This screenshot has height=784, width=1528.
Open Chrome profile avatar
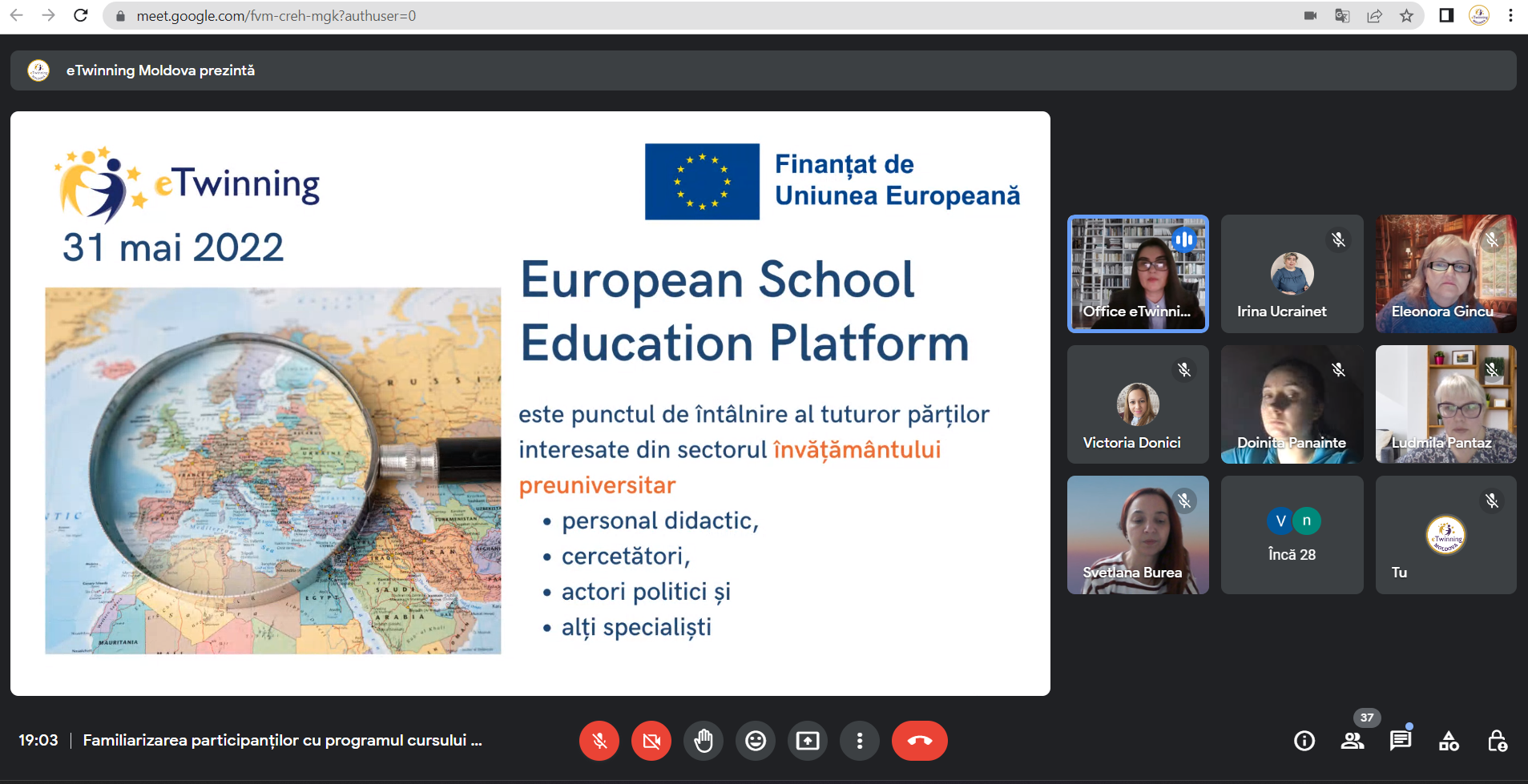pyautogui.click(x=1479, y=15)
